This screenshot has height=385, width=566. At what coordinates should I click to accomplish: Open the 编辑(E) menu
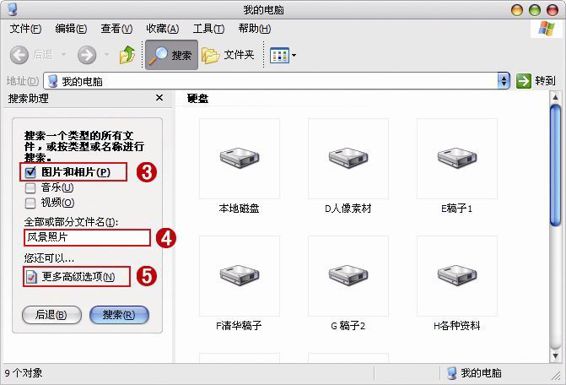pyautogui.click(x=71, y=29)
